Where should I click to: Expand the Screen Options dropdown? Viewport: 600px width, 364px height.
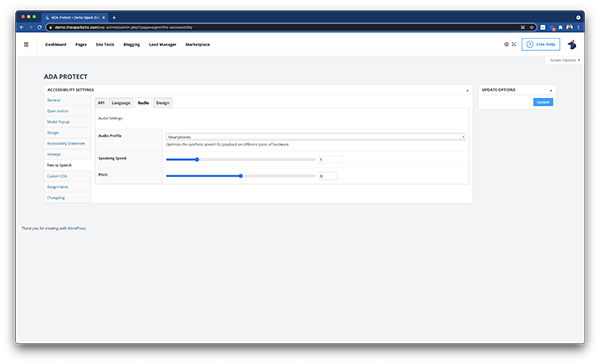pyautogui.click(x=564, y=60)
